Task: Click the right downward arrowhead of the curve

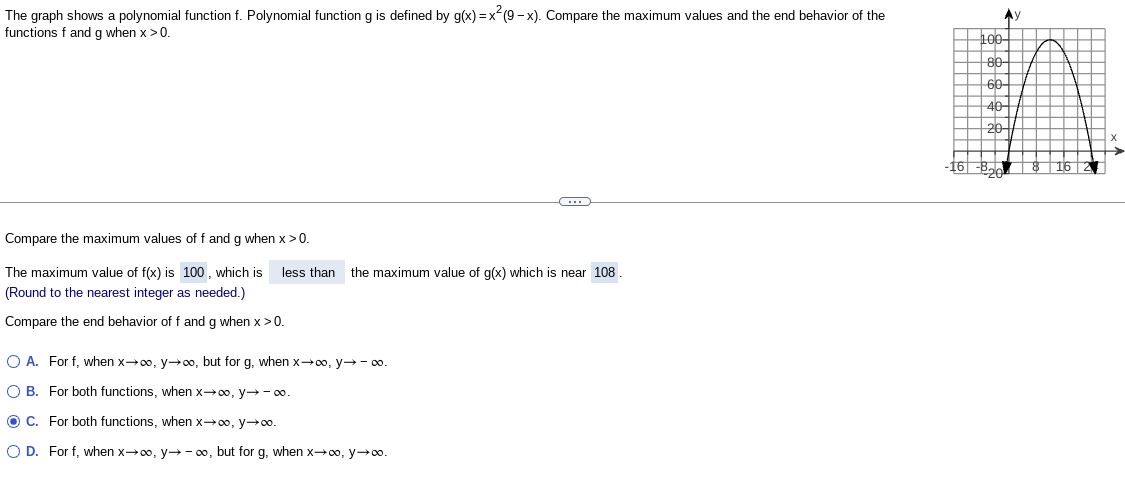Action: [x=1093, y=167]
